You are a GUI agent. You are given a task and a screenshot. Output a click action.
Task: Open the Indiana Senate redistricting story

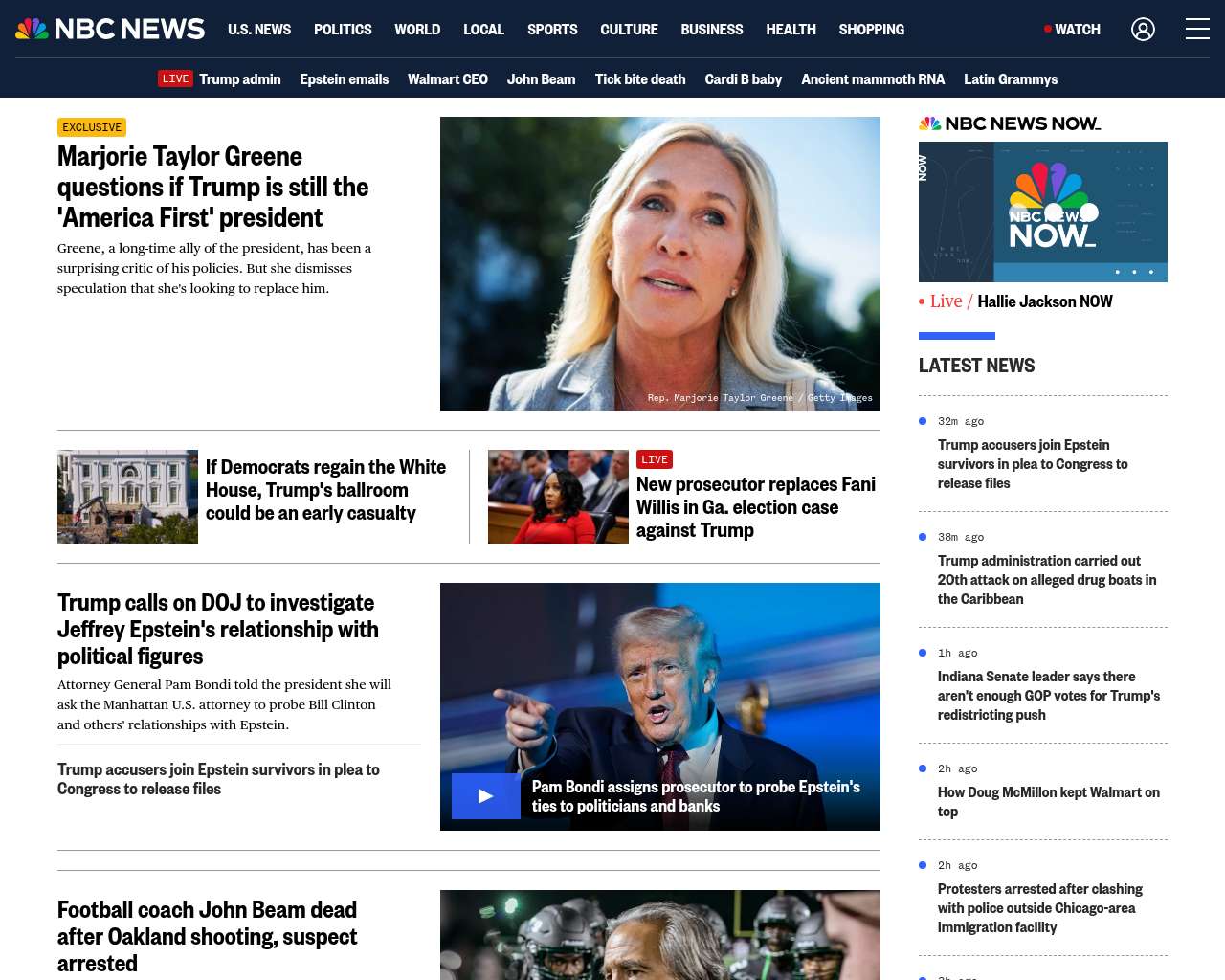(1049, 696)
